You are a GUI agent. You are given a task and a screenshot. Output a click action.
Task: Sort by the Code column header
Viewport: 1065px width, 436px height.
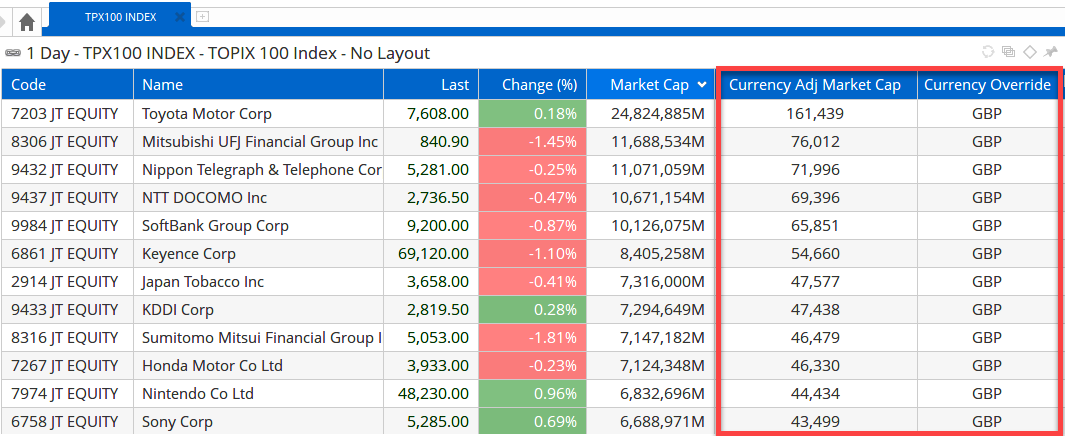click(68, 85)
